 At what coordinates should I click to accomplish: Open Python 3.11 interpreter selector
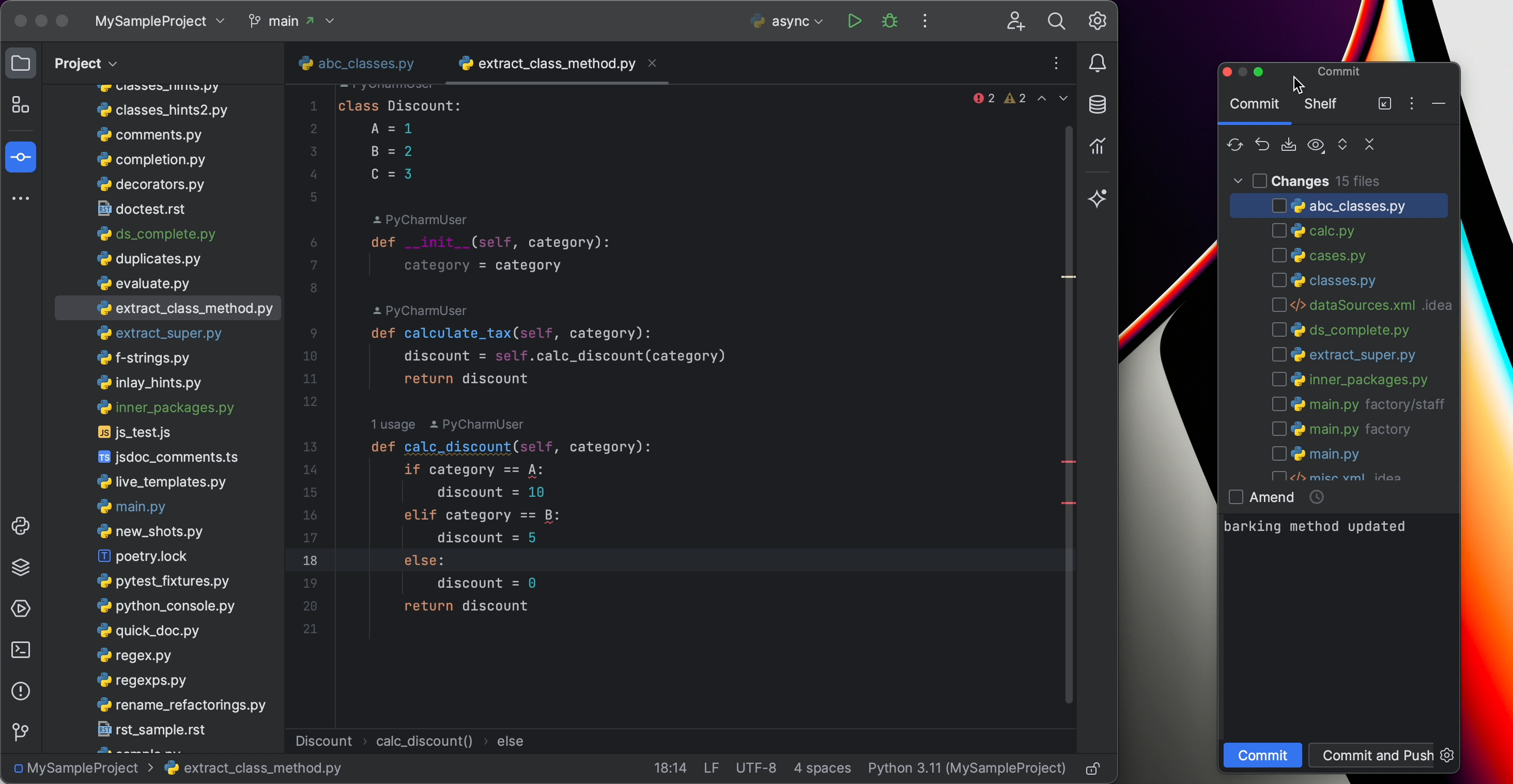(967, 768)
